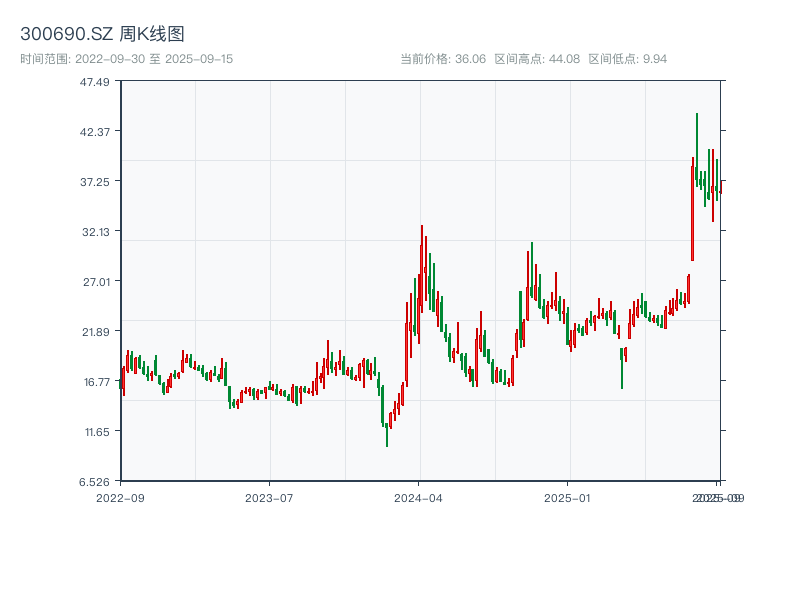Click the y-axis label 21.89
Image resolution: width=800 pixels, height=600 pixels.
(96, 332)
